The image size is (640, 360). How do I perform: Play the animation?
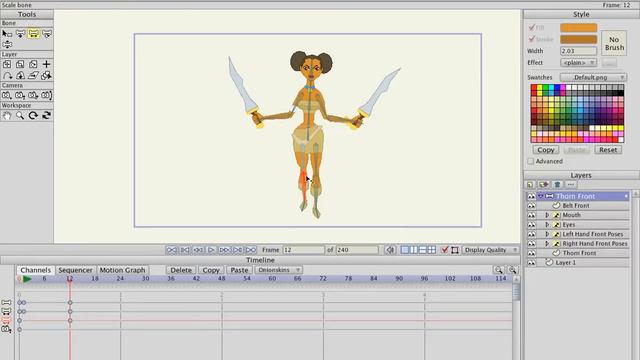[211, 250]
